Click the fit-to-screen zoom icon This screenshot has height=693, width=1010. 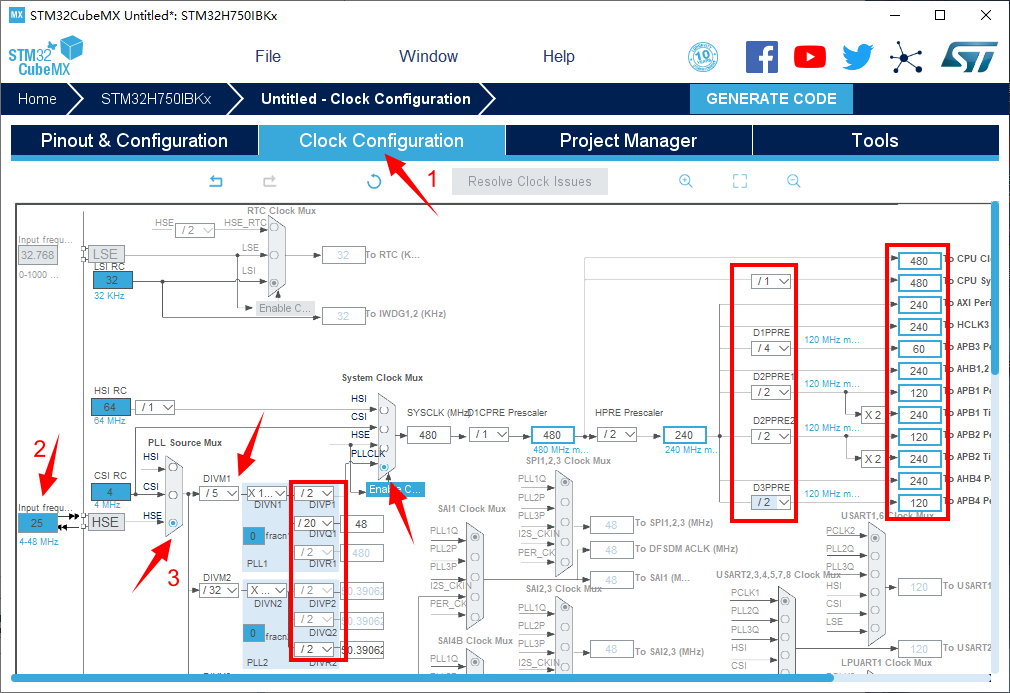740,181
